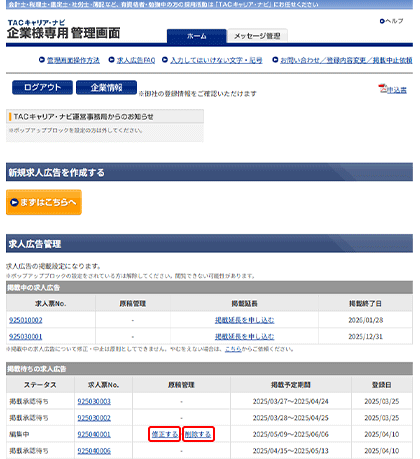420x459 pixels.
Task: Click 掲載延長を申し込む for posting ending 2025/12/31
Action: pos(244,337)
